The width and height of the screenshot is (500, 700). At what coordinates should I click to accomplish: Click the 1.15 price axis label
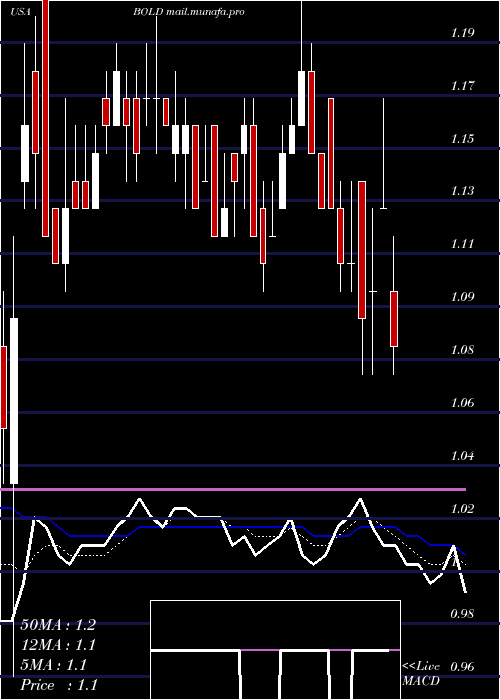pyautogui.click(x=462, y=138)
